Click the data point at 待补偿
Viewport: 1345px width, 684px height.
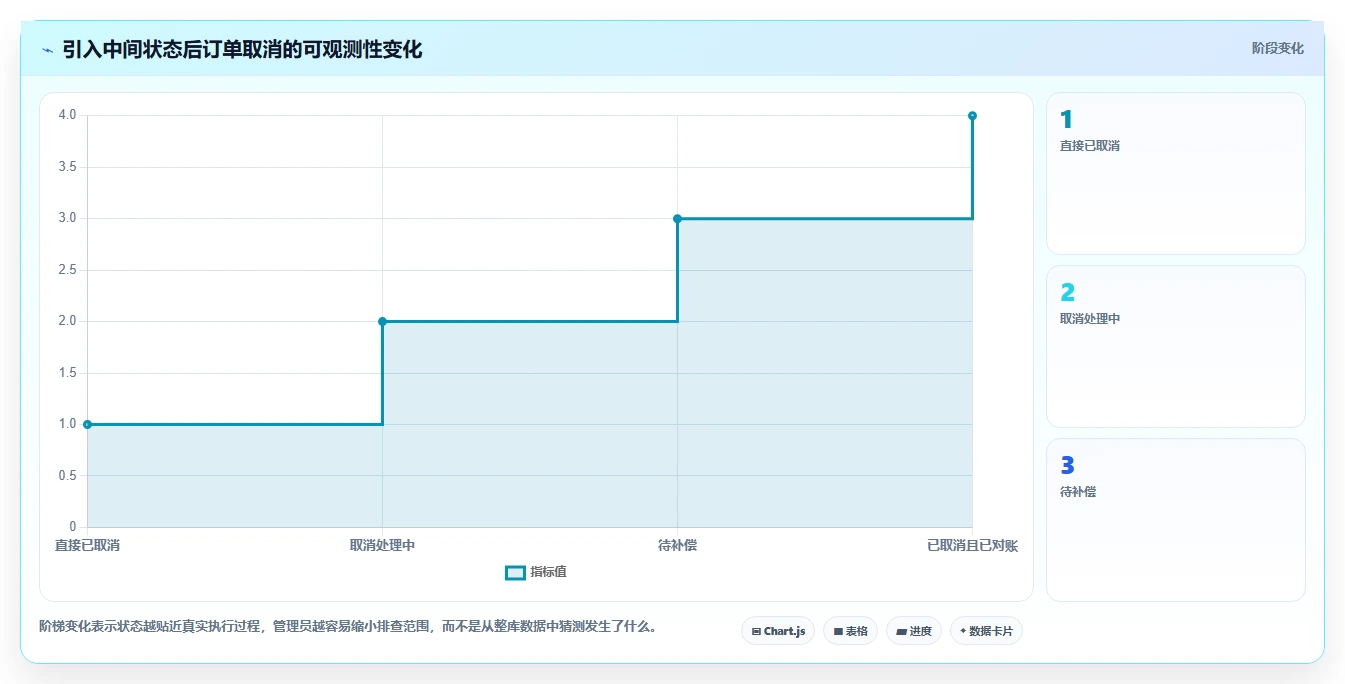[x=677, y=218]
